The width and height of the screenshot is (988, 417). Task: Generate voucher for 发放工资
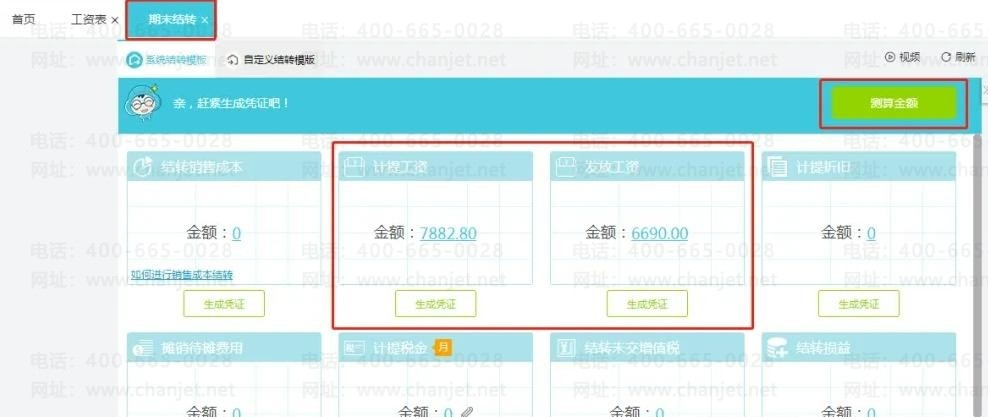[x=647, y=304]
